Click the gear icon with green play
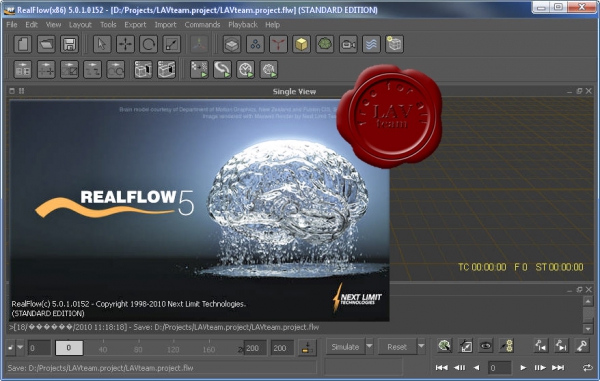The width and height of the screenshot is (600, 381). click(269, 70)
